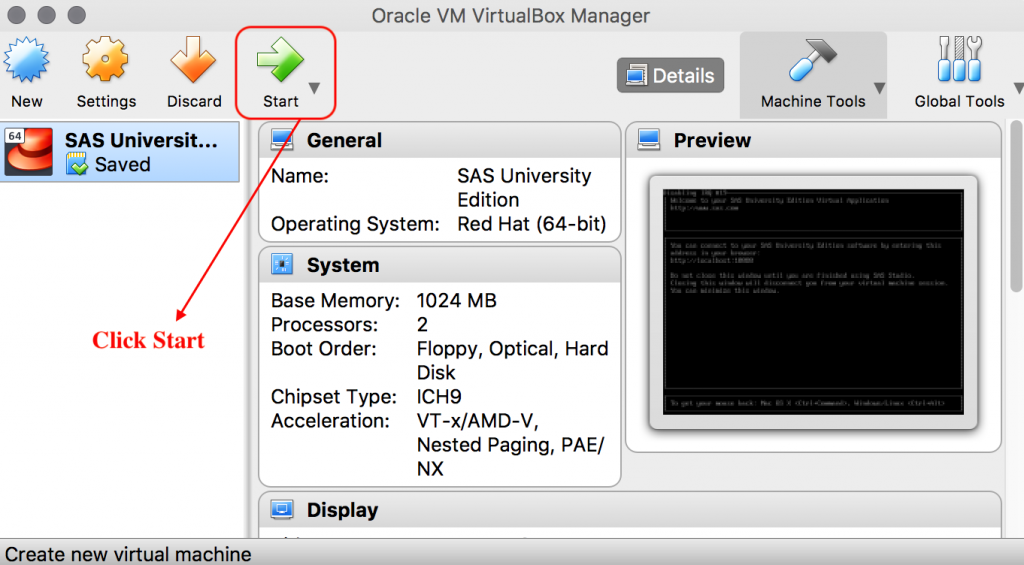Open Machine Tools hammer icon
1024x565 pixels.
812,59
